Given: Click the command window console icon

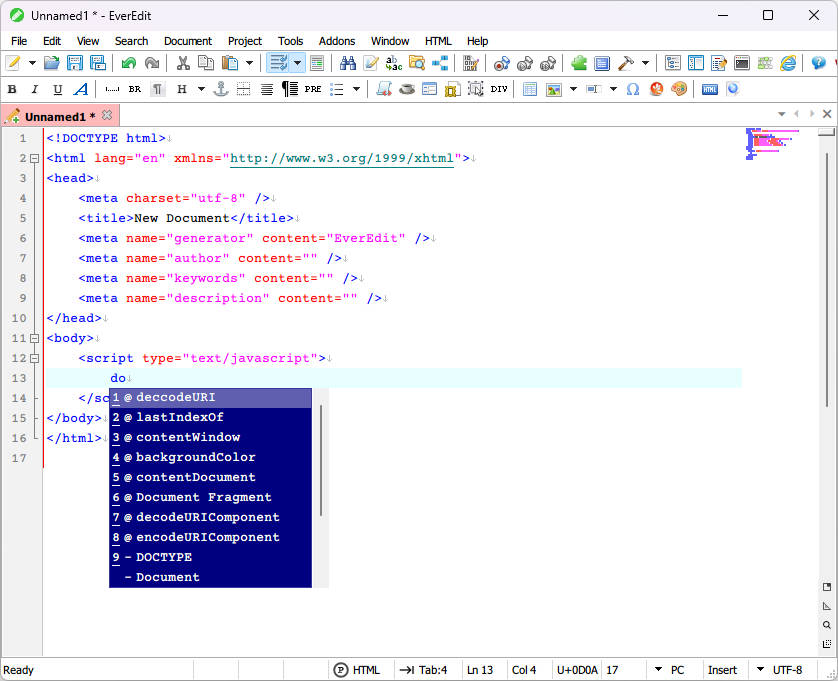Looking at the screenshot, I should pyautogui.click(x=741, y=63).
